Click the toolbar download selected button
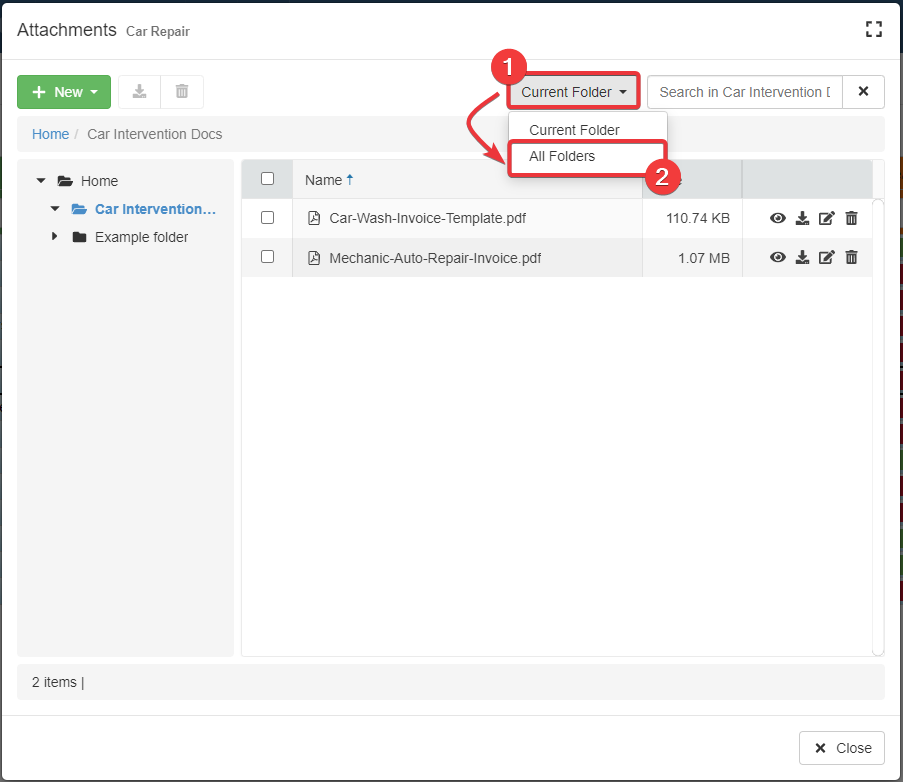Image resolution: width=903 pixels, height=782 pixels. tap(140, 92)
